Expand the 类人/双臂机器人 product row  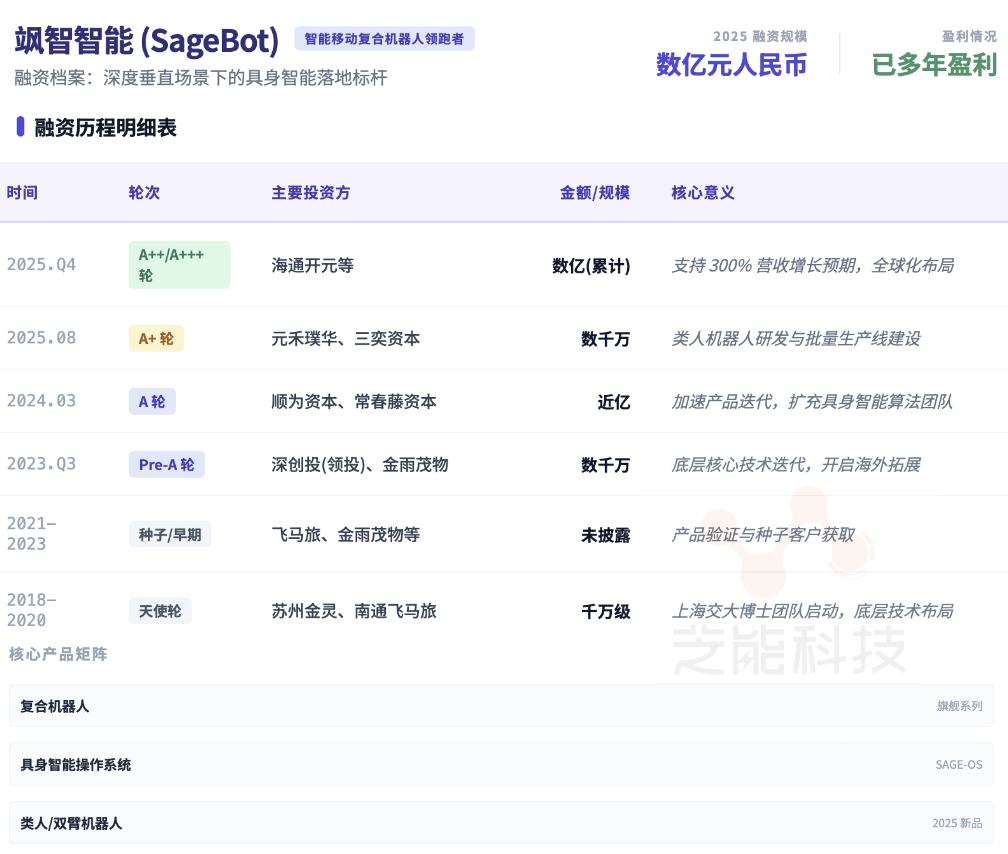point(501,823)
